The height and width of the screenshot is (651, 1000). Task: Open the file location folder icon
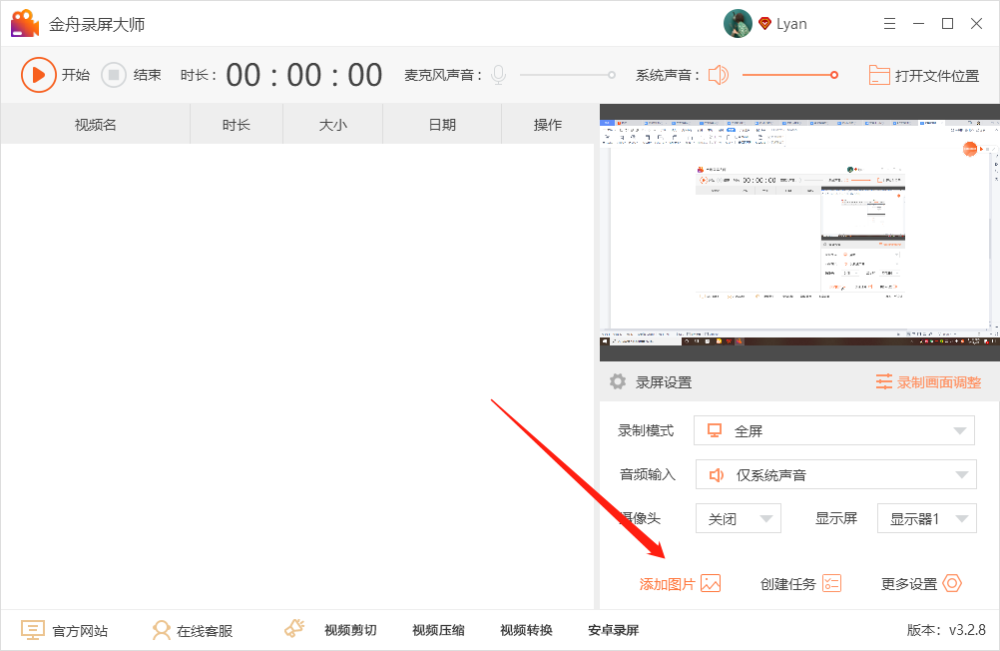point(879,75)
